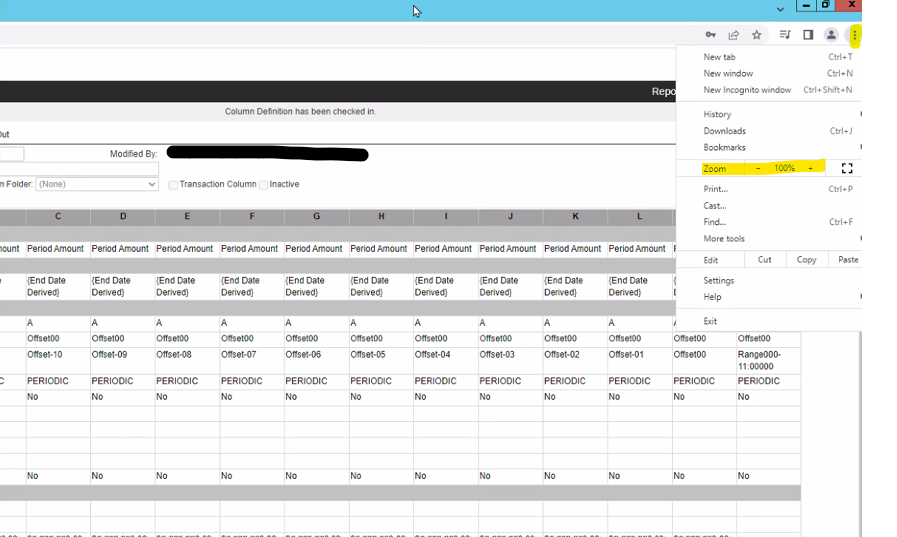Open New Incognito window

769,90
